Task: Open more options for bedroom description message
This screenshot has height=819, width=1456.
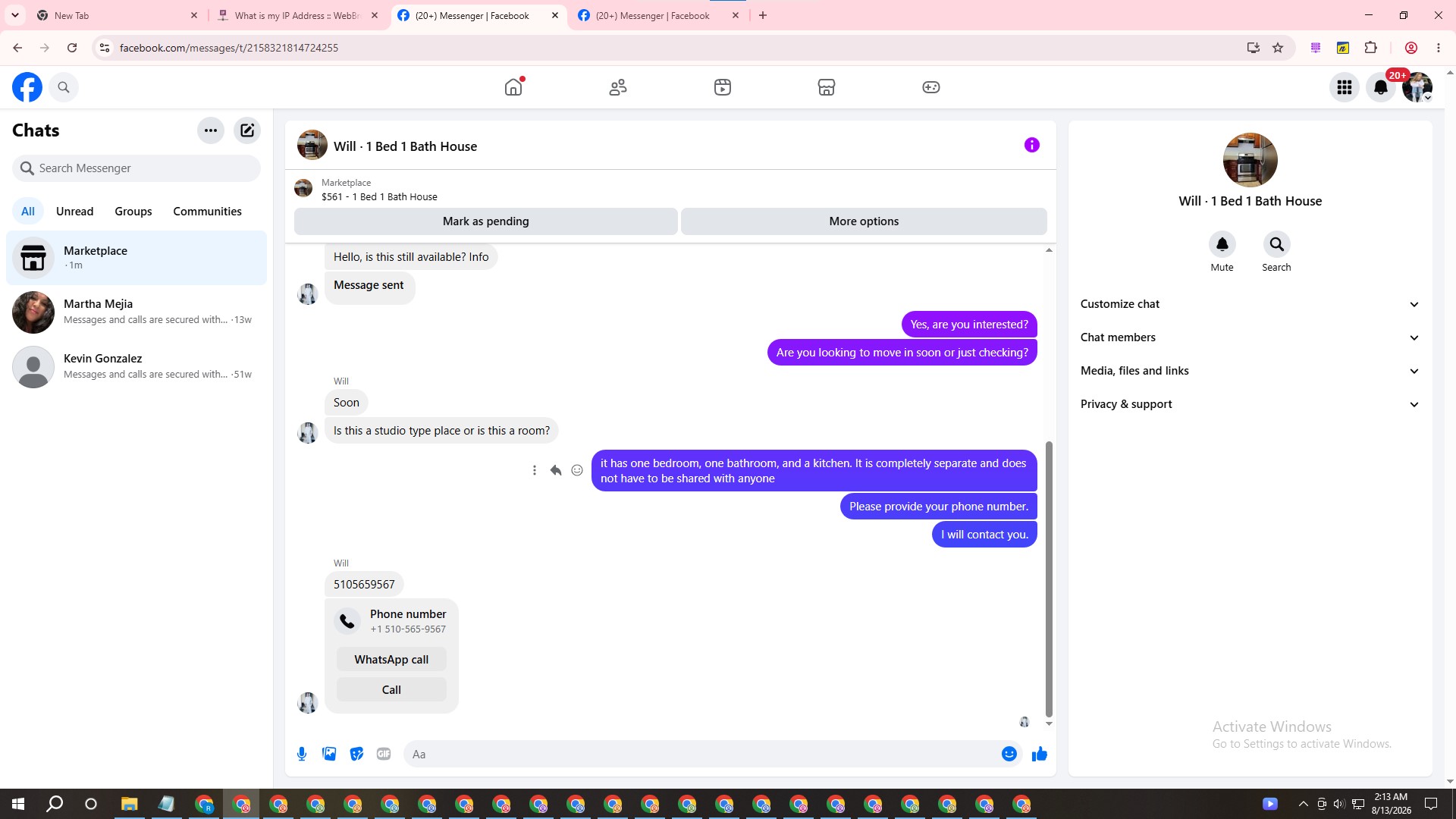Action: pyautogui.click(x=535, y=470)
